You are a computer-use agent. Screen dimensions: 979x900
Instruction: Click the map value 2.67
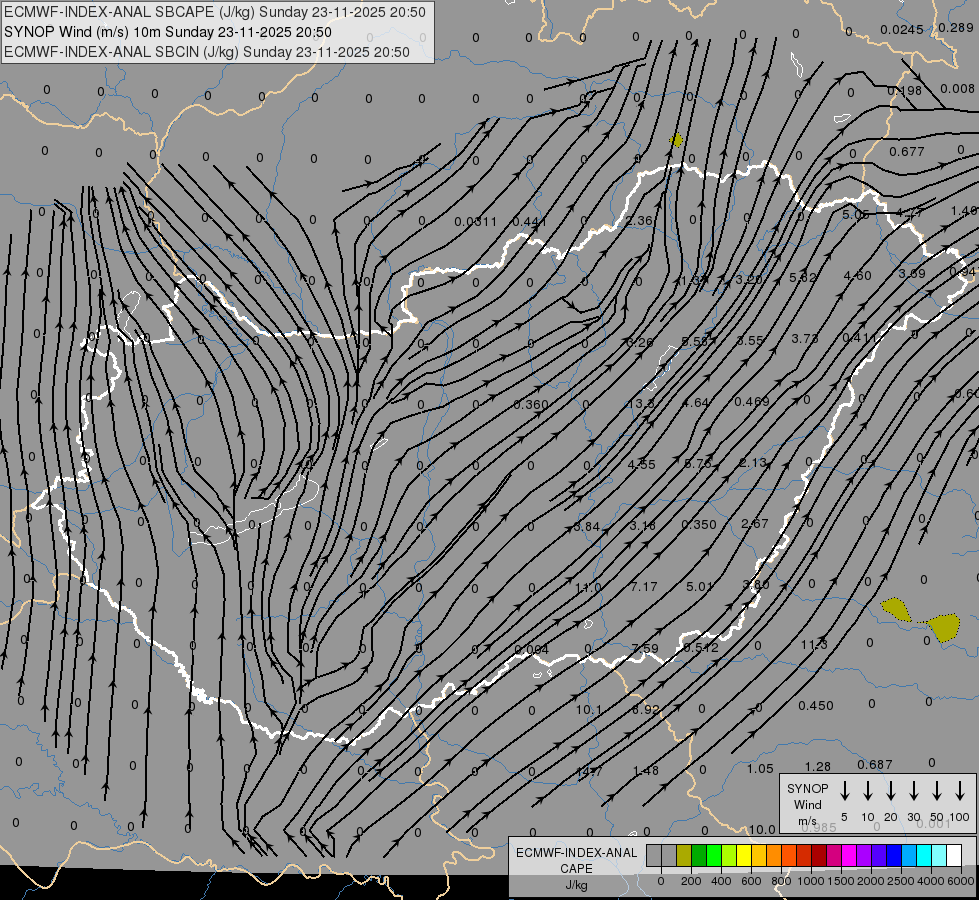tap(754, 523)
